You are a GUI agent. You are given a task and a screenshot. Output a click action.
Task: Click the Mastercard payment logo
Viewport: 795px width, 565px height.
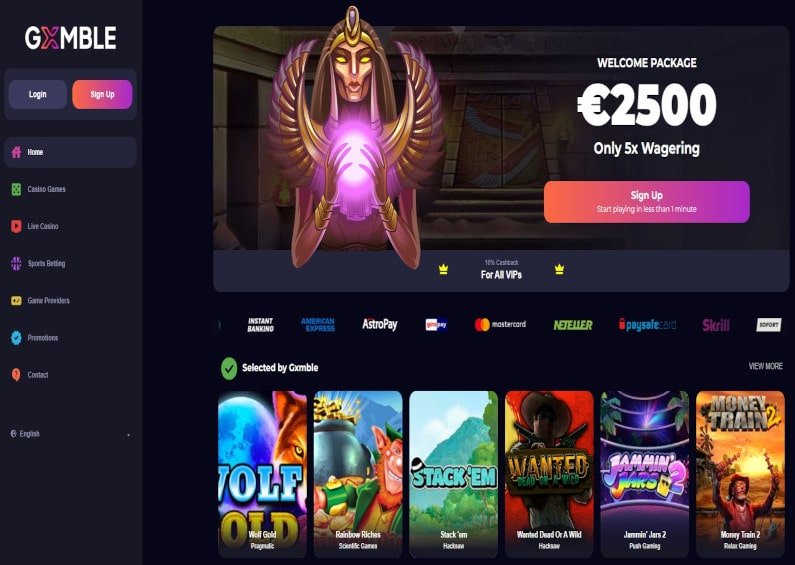click(500, 325)
